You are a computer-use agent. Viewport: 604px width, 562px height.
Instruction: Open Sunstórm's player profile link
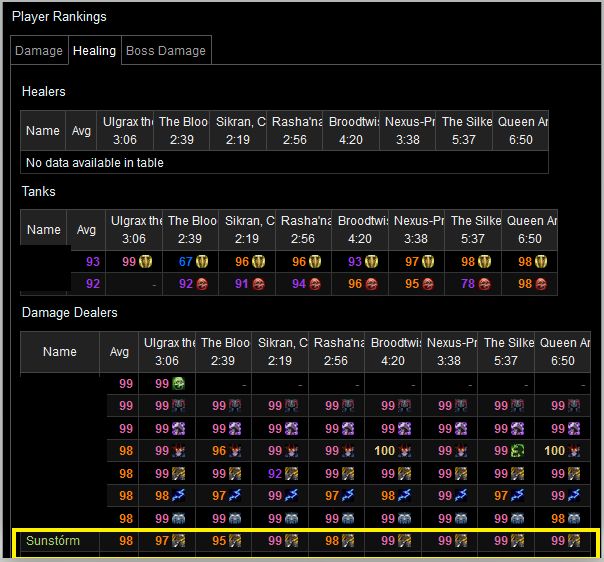pos(53,540)
